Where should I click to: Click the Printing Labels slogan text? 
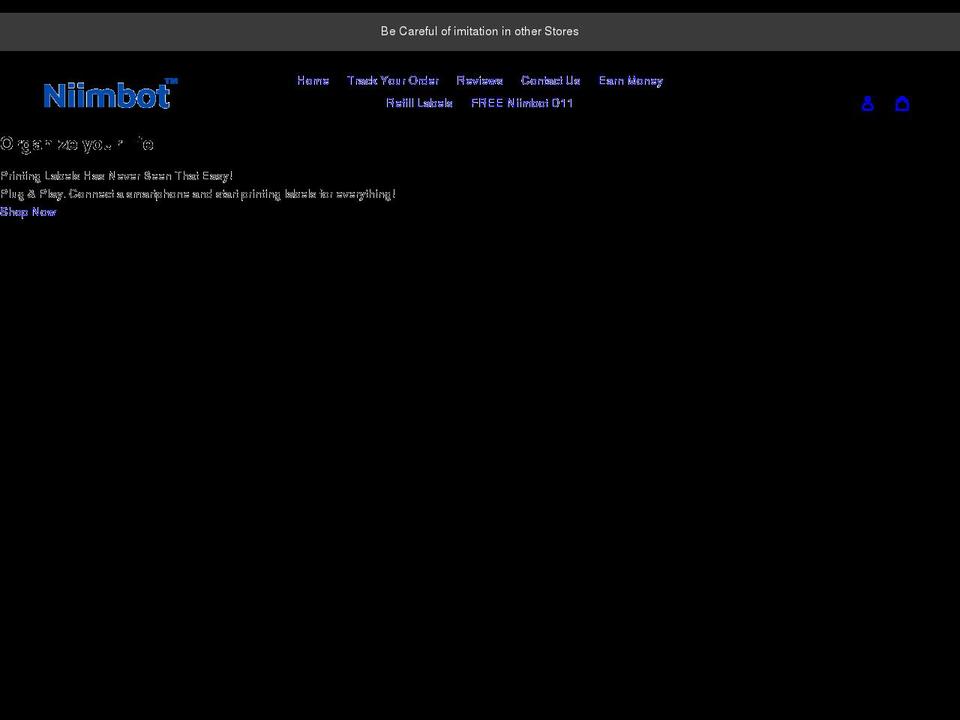(116, 175)
